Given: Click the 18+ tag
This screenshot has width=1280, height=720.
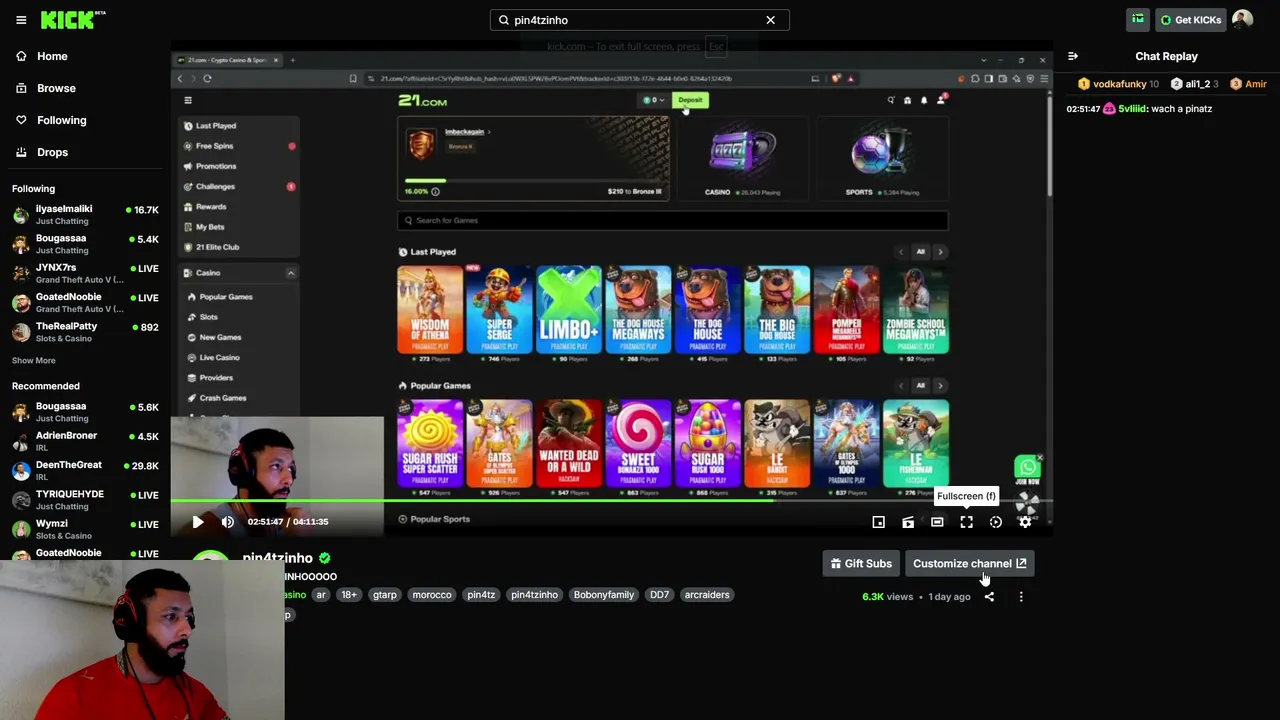Looking at the screenshot, I should (349, 595).
